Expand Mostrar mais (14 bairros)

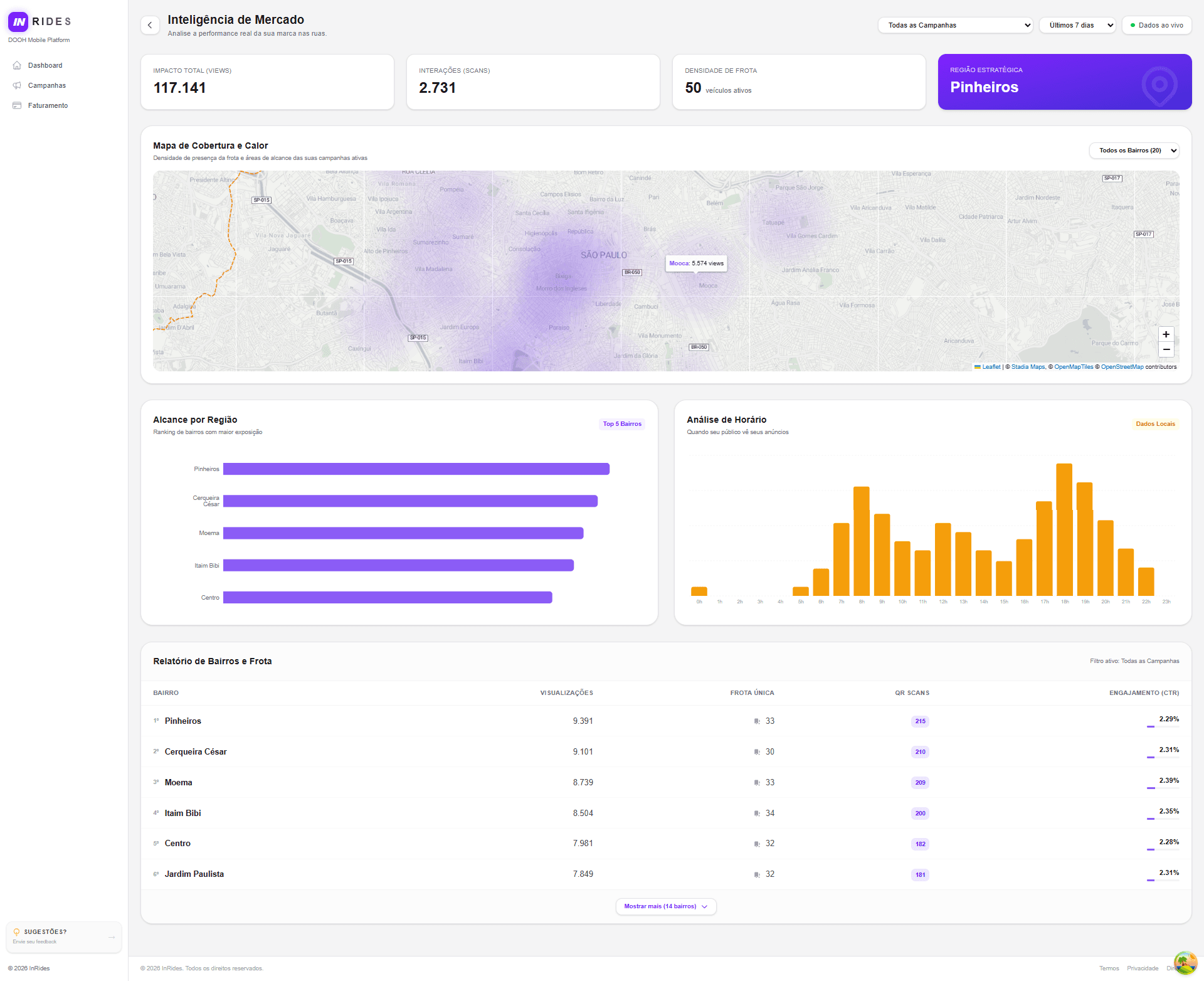[666, 906]
